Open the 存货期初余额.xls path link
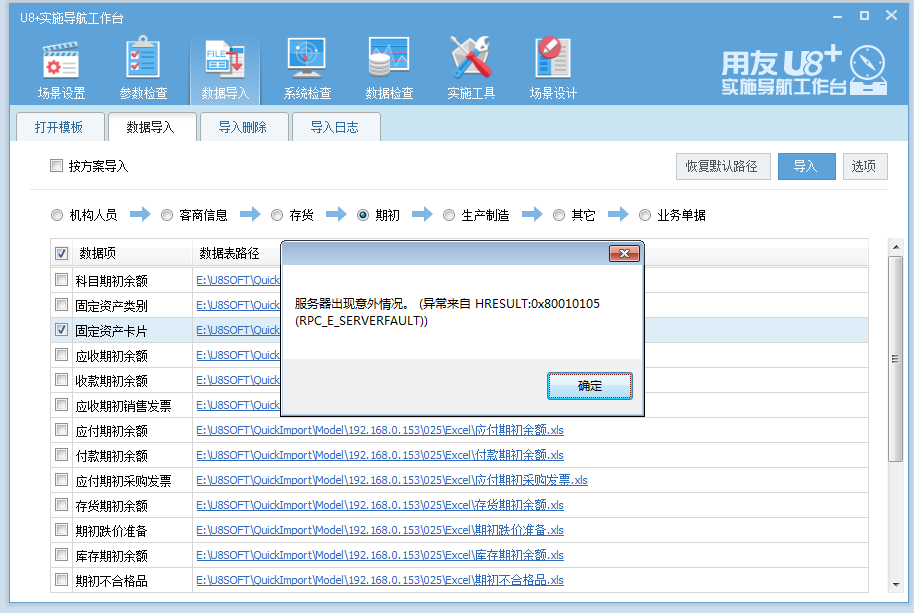Screen dimensions: 914x613 click(x=380, y=505)
